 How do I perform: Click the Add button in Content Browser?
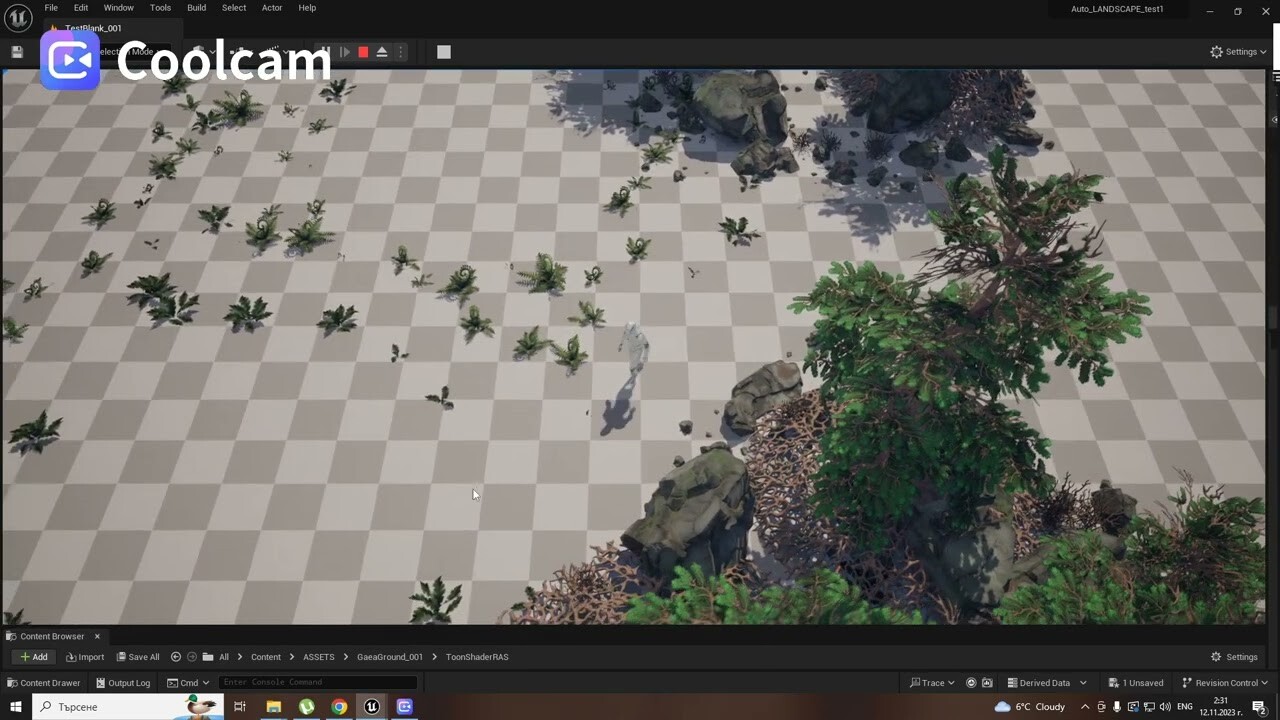[33, 657]
